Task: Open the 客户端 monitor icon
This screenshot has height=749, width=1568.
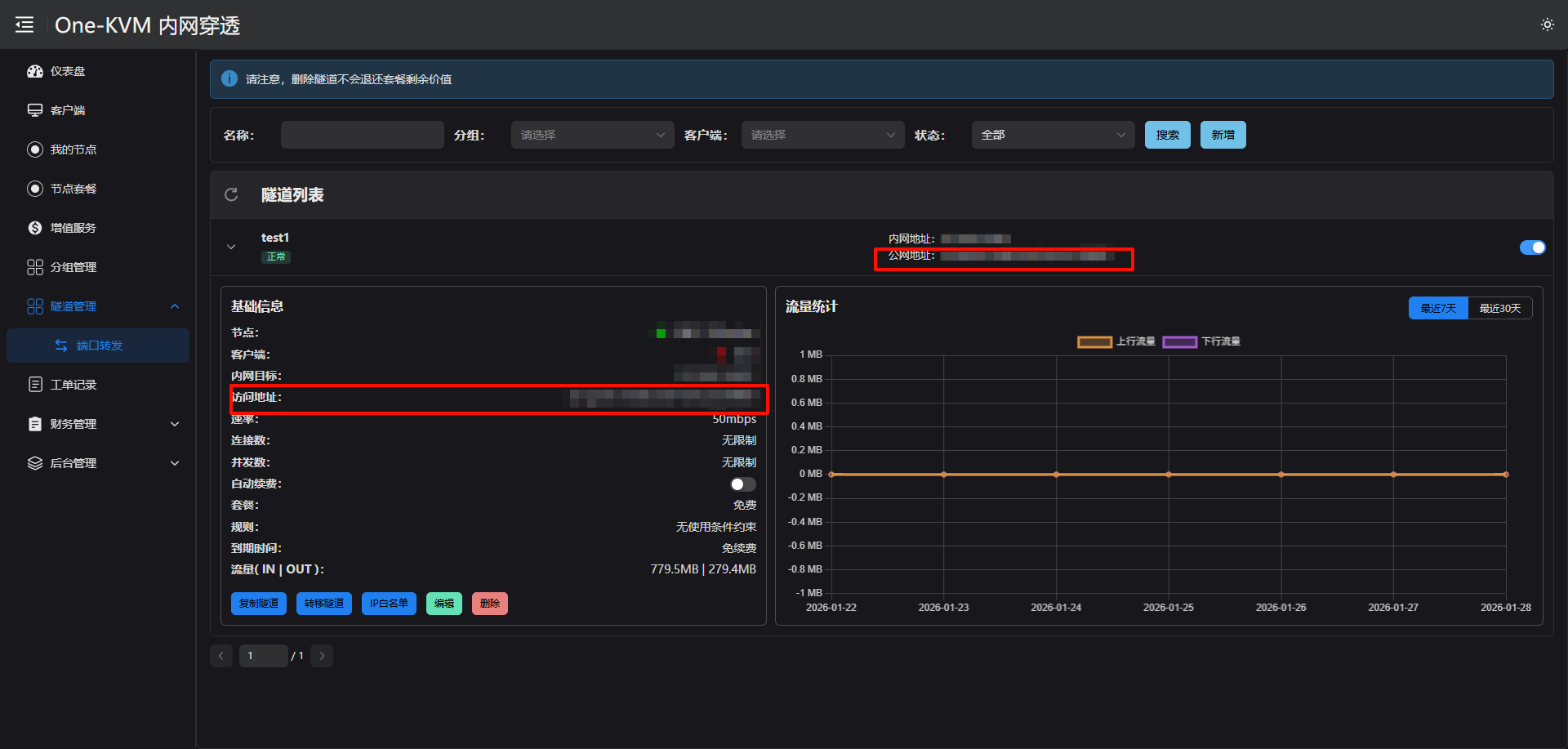Action: tap(35, 110)
